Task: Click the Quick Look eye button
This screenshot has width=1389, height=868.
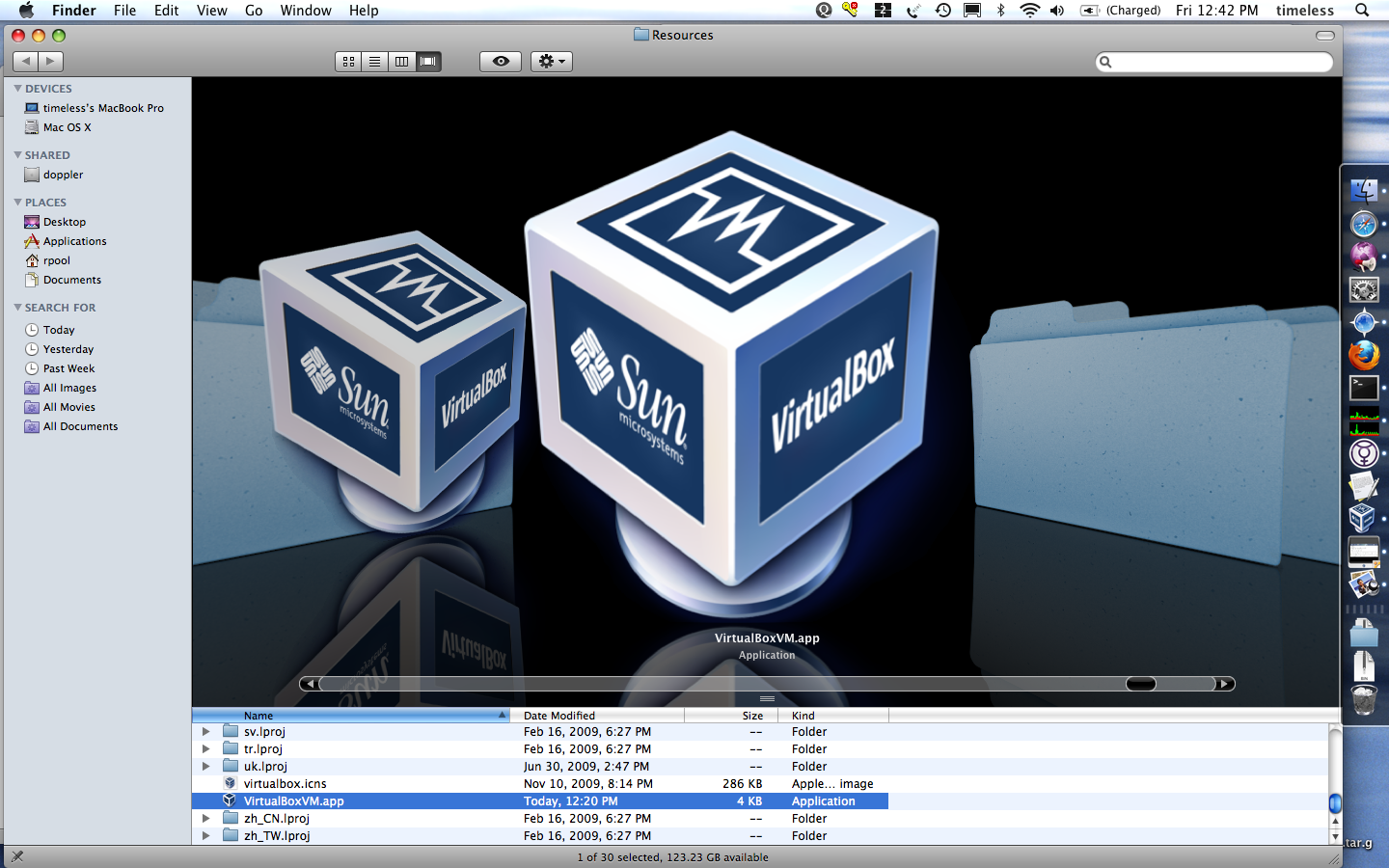Action: [x=501, y=62]
